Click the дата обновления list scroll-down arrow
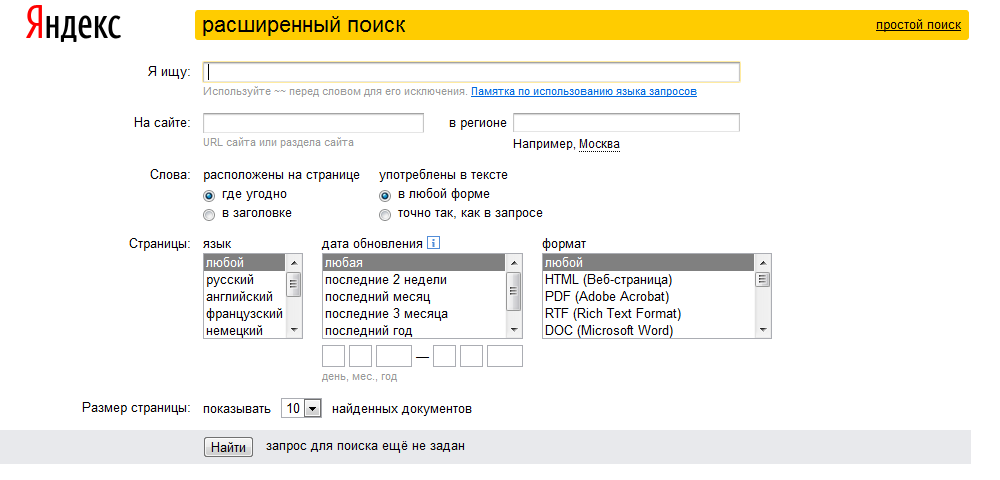Screen dimensions: 1000x480 coord(514,330)
